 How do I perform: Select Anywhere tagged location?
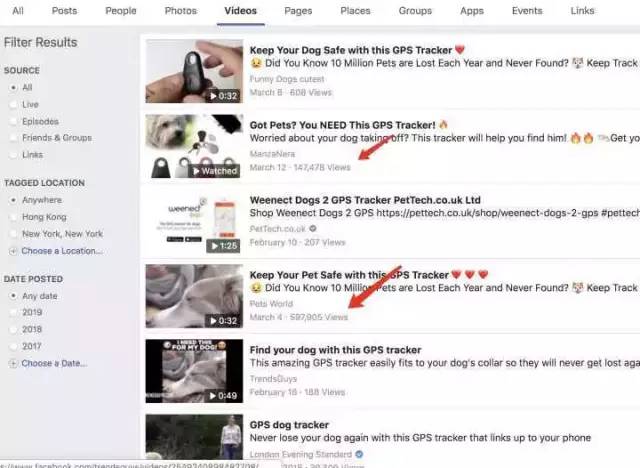13,200
